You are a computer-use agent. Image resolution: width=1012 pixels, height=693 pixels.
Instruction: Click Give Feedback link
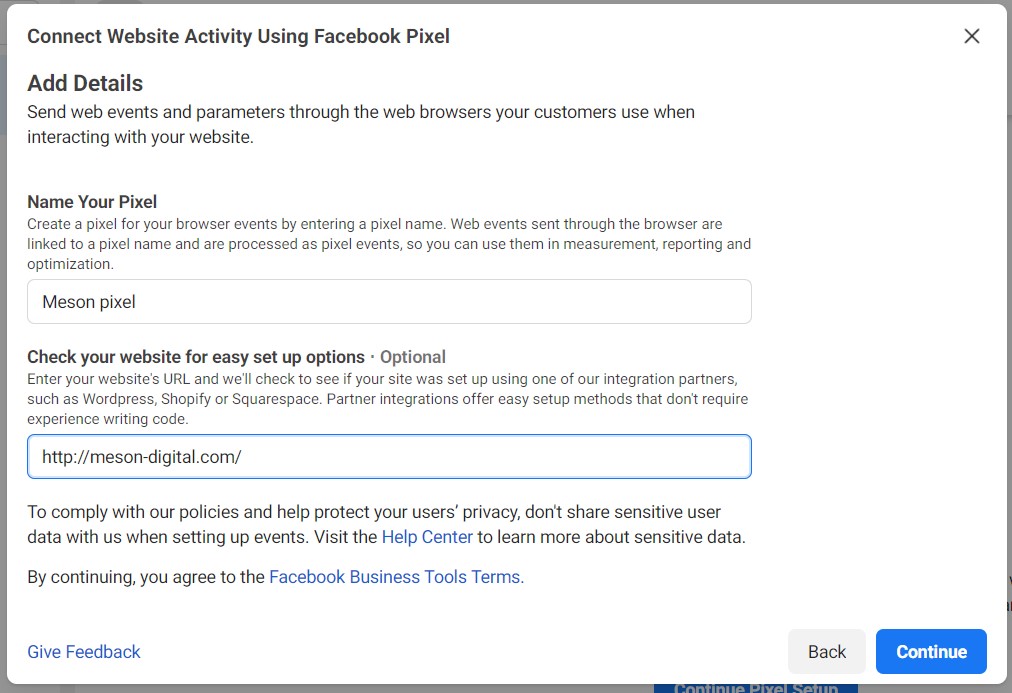click(84, 652)
